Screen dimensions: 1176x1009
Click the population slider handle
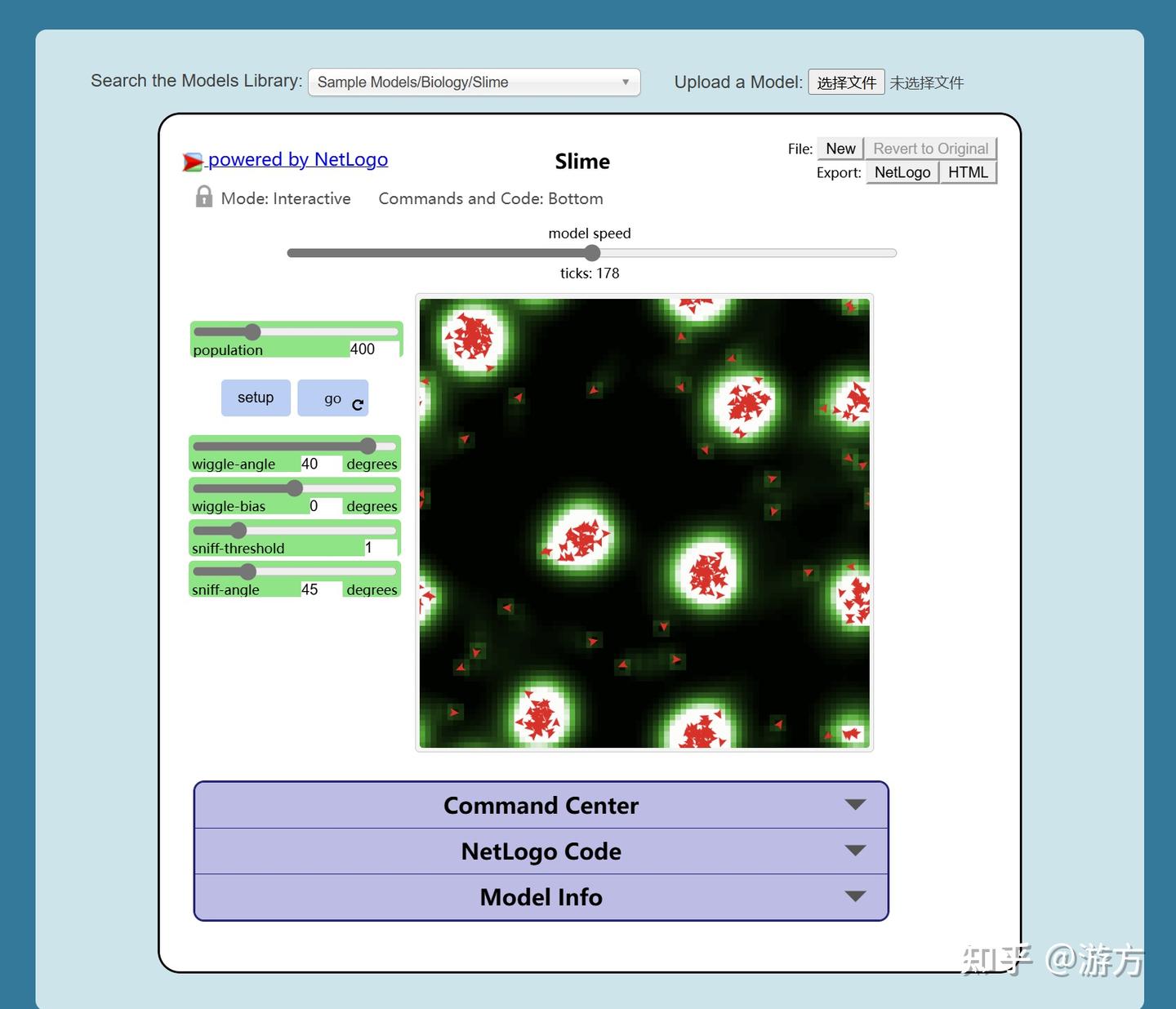(252, 331)
